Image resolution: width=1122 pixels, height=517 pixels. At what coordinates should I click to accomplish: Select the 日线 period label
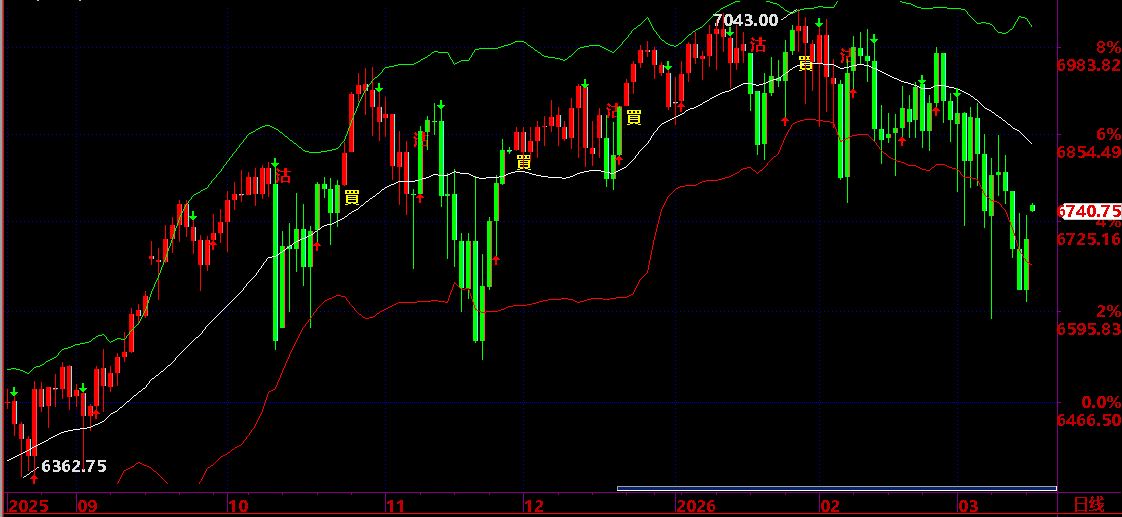pos(1088,506)
